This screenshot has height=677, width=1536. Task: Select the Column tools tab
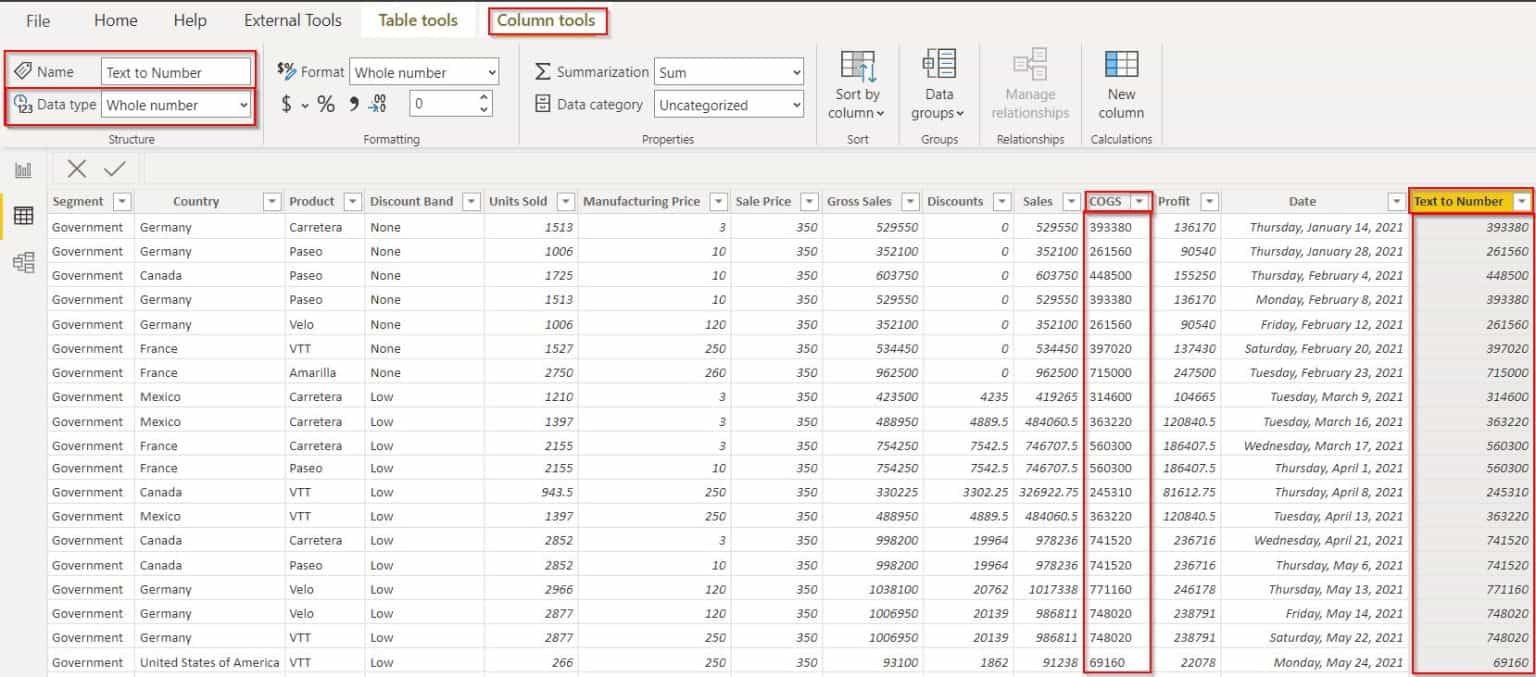click(x=546, y=20)
